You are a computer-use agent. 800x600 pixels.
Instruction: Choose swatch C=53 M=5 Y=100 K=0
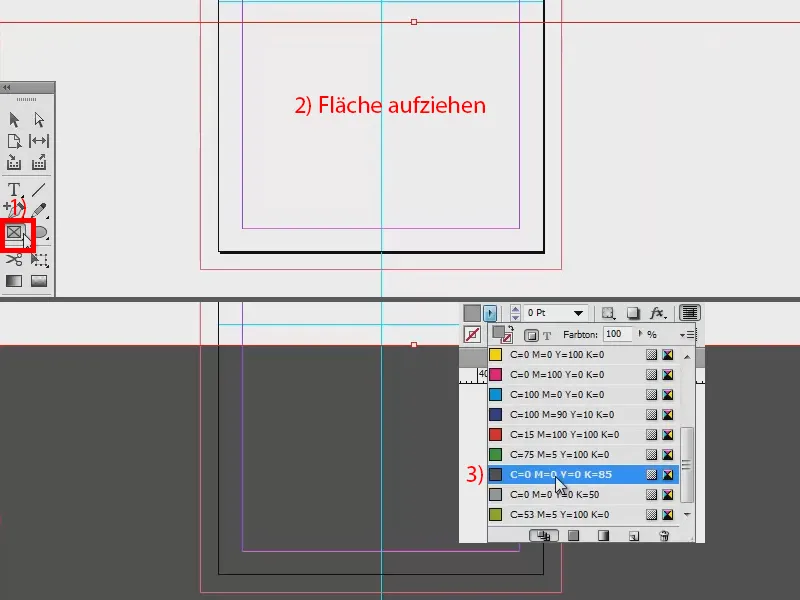(583, 514)
